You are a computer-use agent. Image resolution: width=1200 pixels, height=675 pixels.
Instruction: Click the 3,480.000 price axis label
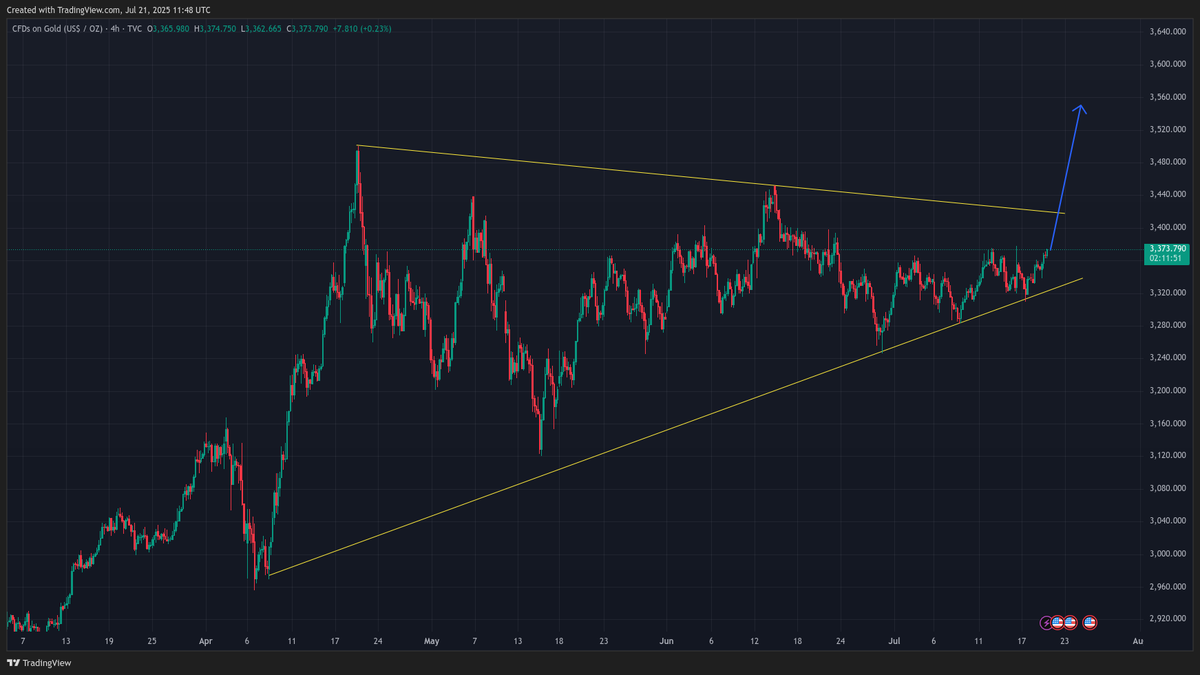point(1168,162)
